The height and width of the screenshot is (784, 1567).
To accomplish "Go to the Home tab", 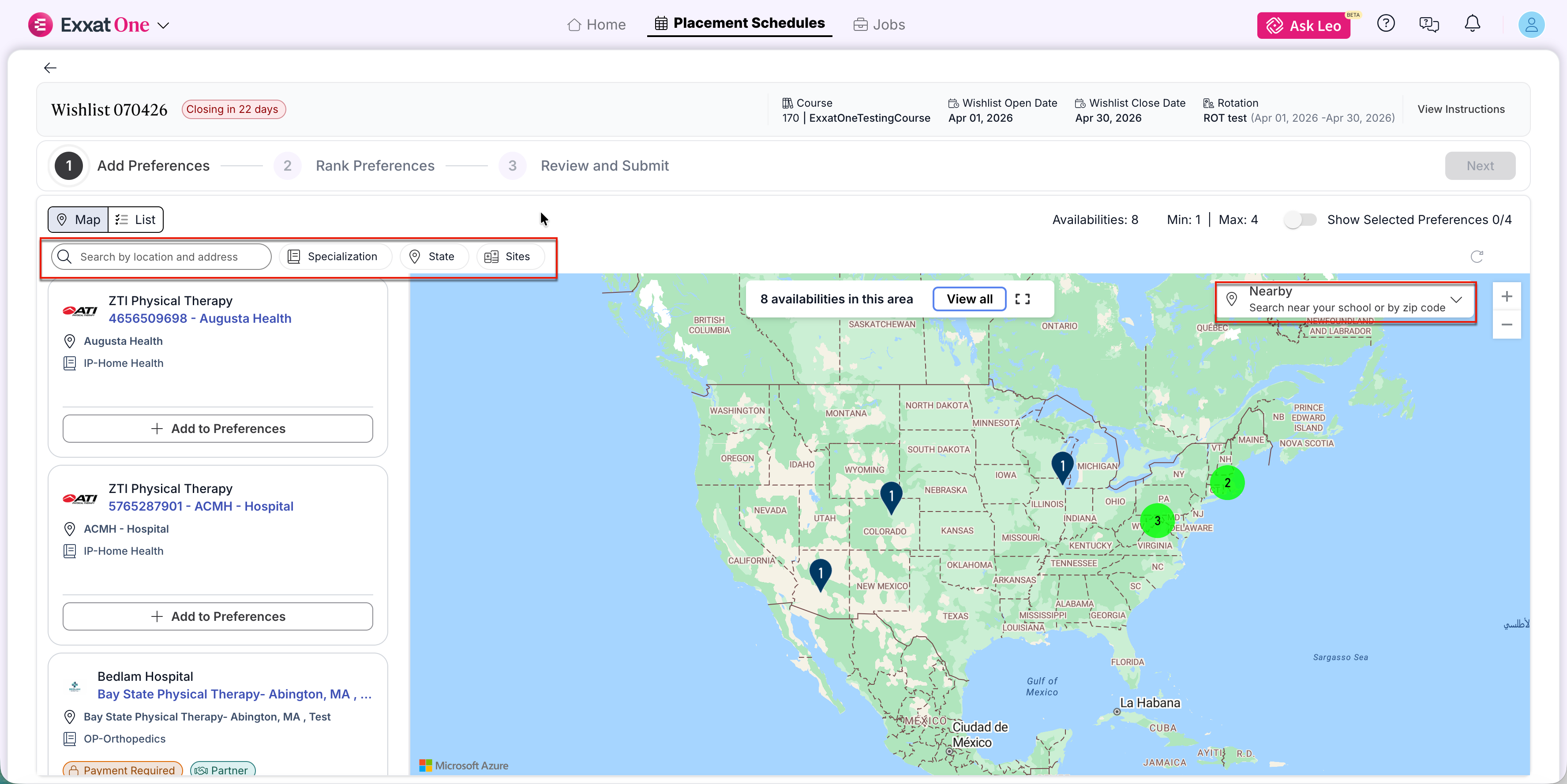I will point(596,25).
